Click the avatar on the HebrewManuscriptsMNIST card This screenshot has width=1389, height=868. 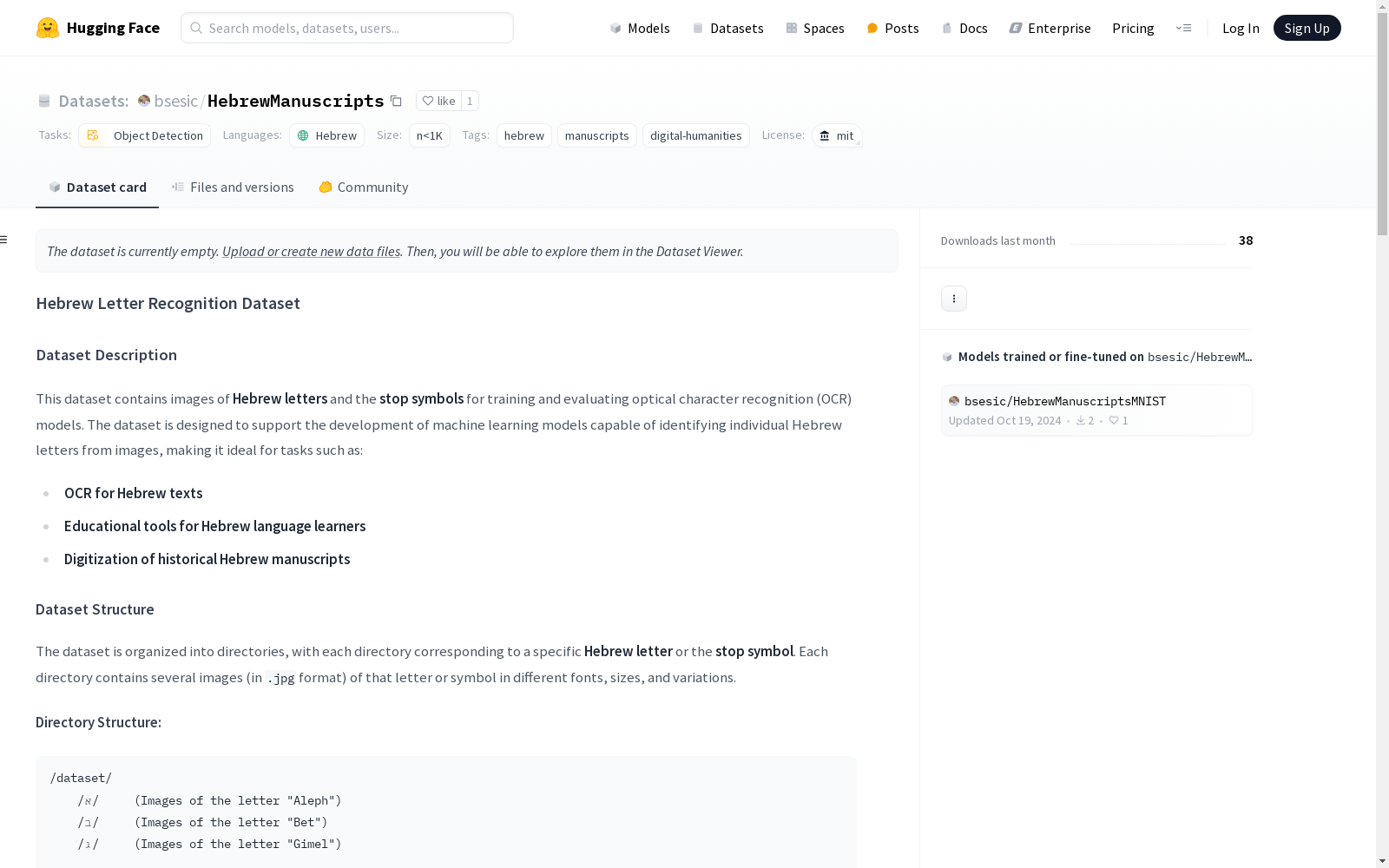pyautogui.click(x=954, y=401)
